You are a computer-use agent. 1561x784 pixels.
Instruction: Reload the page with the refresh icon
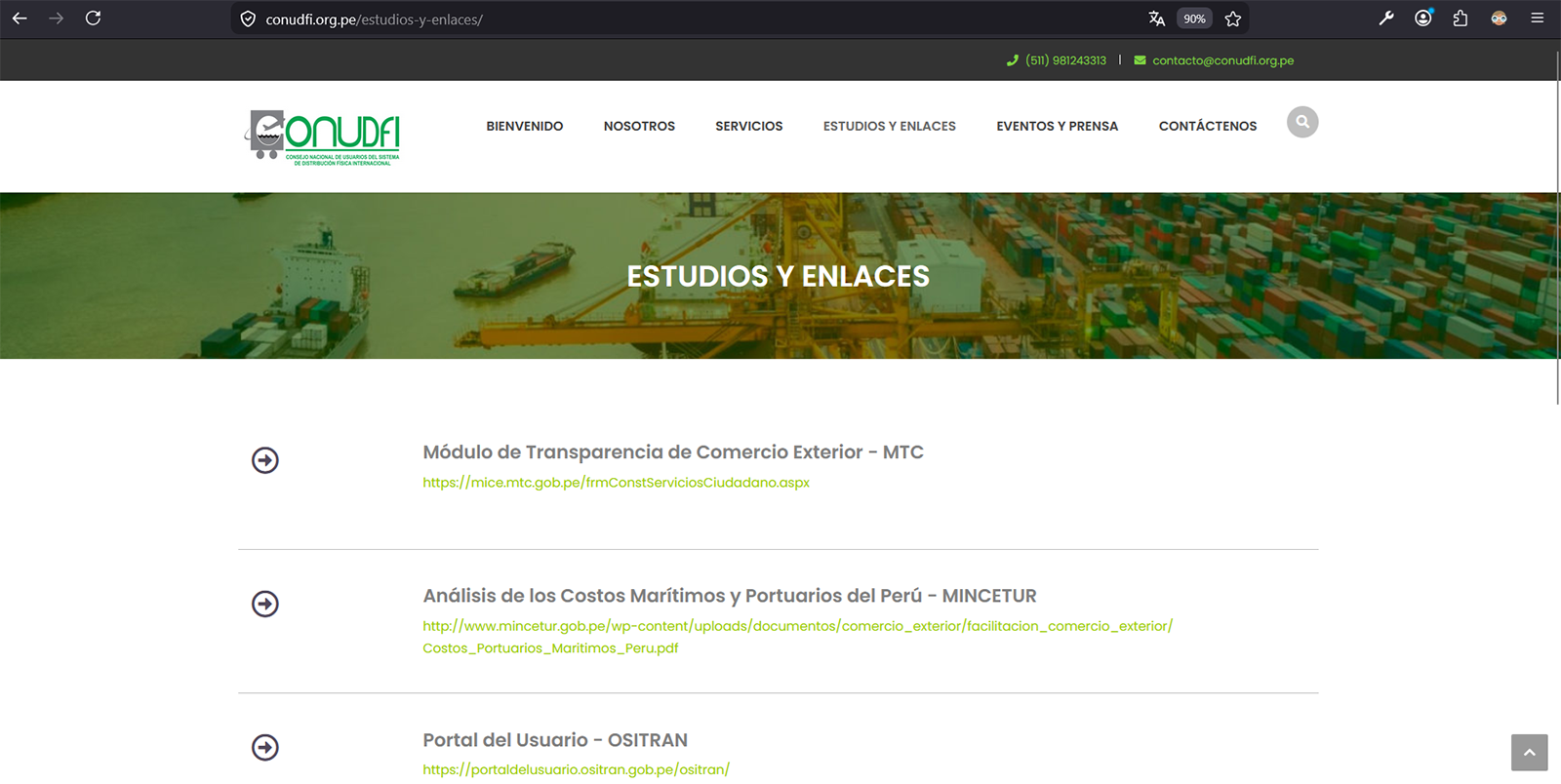click(93, 19)
